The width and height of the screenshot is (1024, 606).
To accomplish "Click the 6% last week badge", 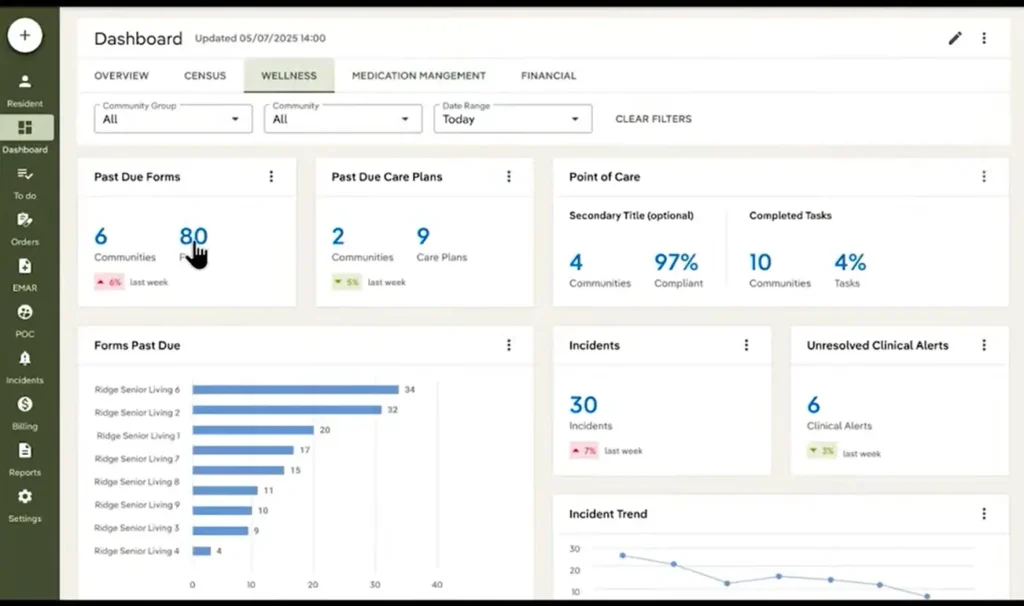I will point(109,282).
